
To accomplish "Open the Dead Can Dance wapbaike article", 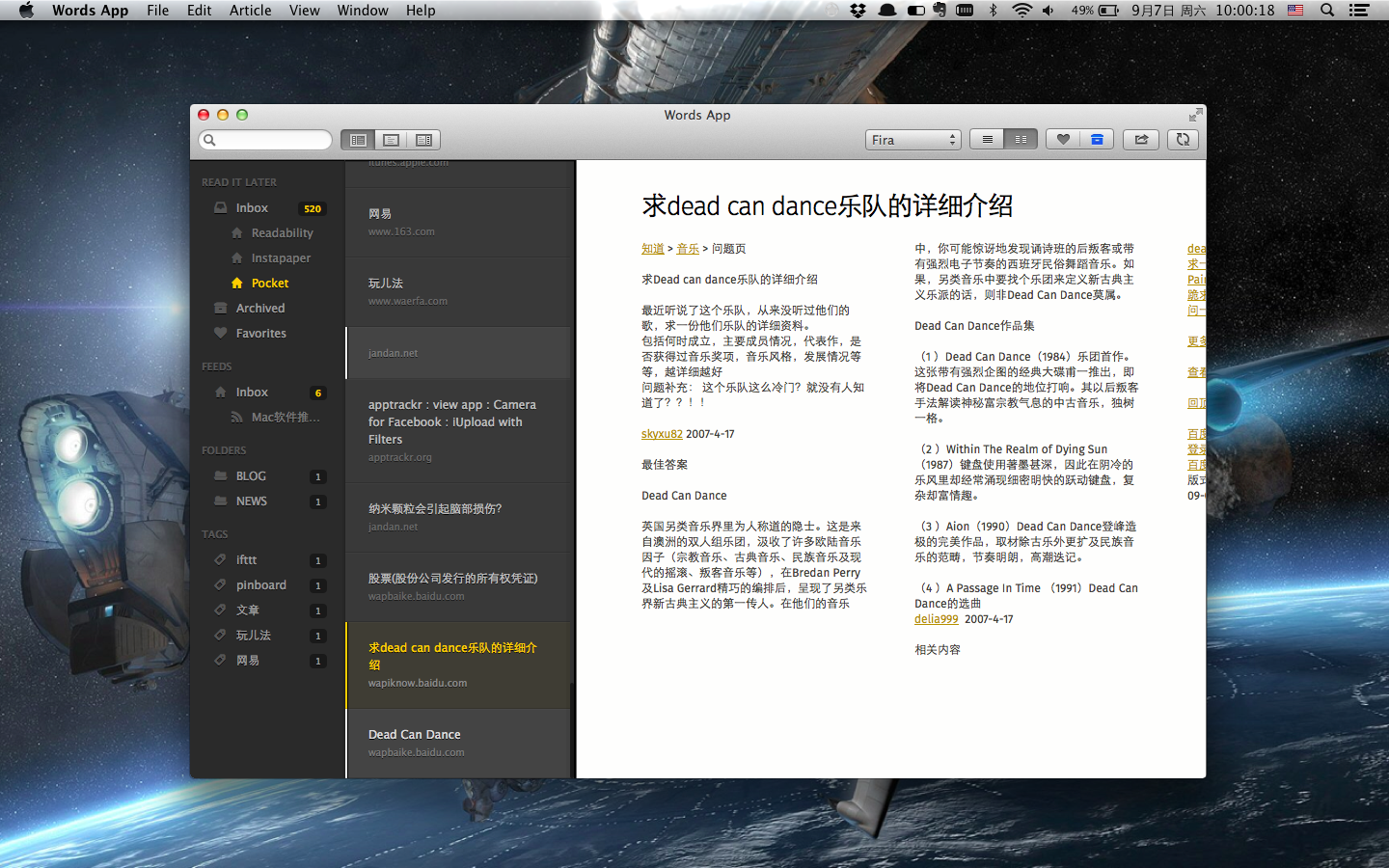I will click(x=458, y=744).
